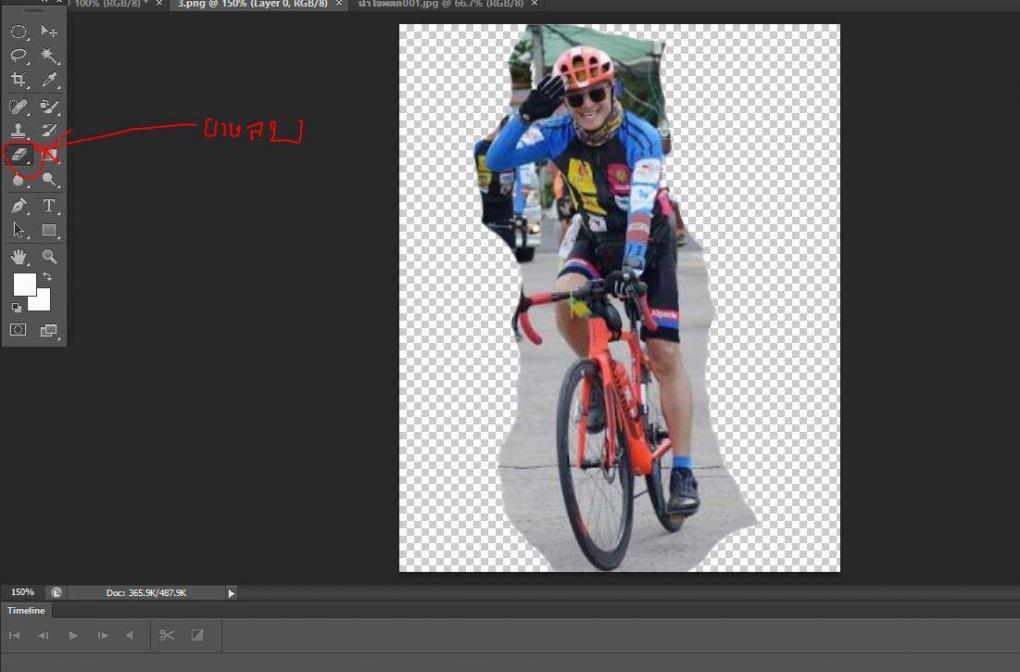Reset default foreground and background colors
The width and height of the screenshot is (1020, 672).
click(17, 307)
